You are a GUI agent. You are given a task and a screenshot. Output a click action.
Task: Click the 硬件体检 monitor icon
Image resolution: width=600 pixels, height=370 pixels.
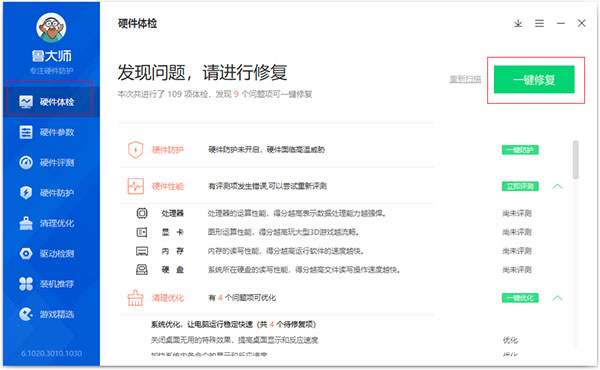pos(26,102)
